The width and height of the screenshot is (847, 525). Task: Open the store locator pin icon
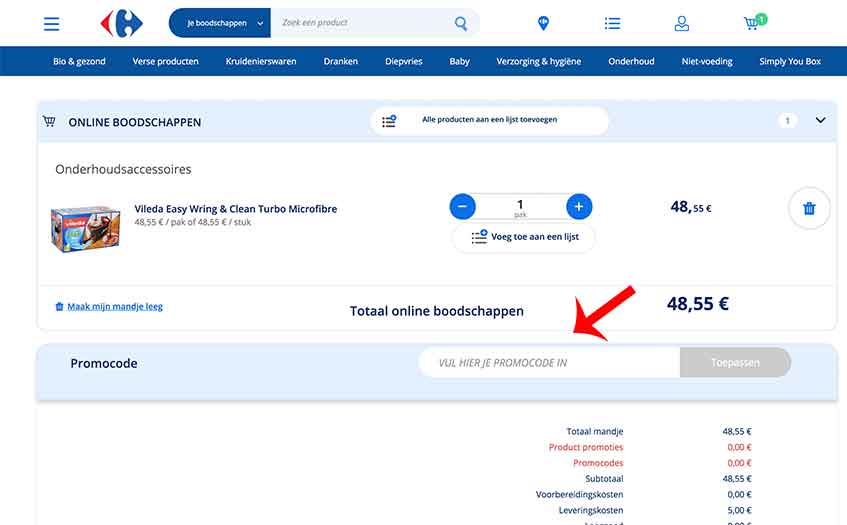pyautogui.click(x=543, y=23)
